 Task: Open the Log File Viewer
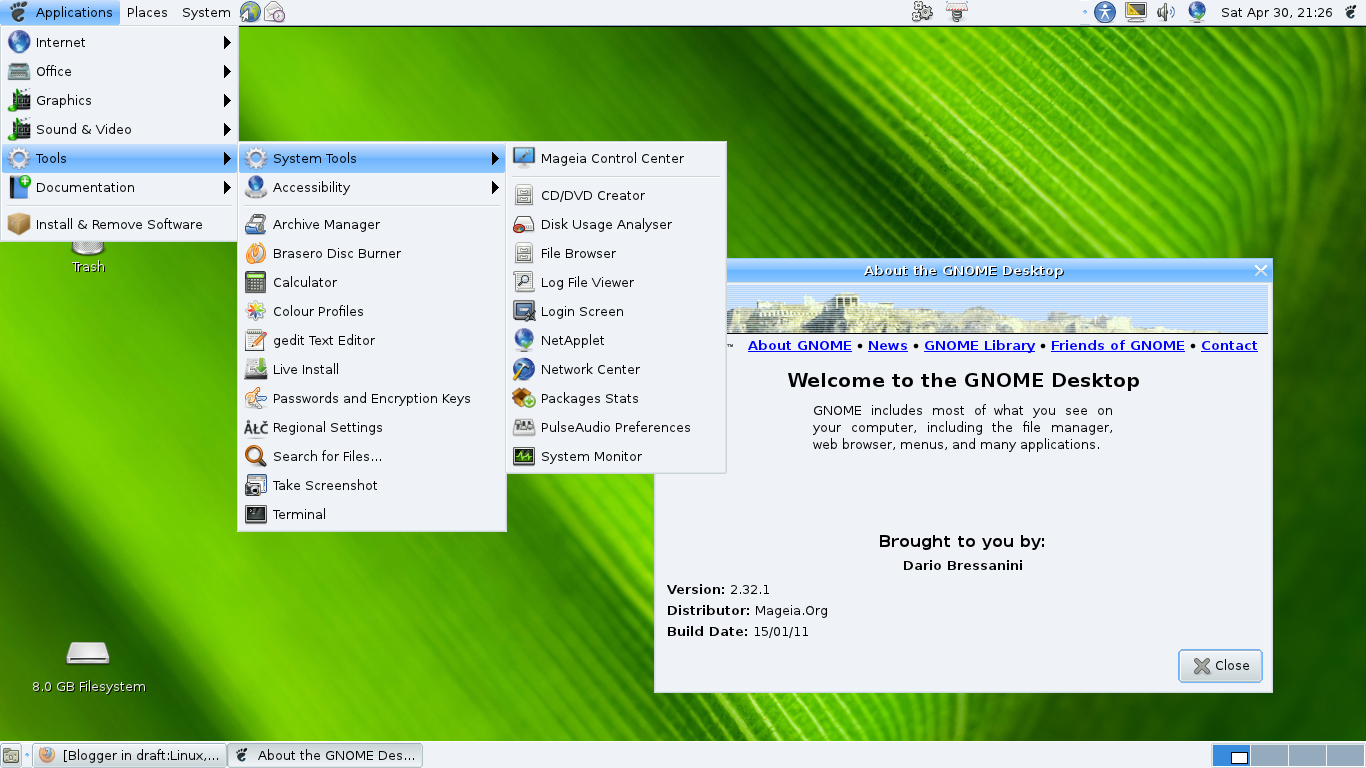(x=586, y=282)
